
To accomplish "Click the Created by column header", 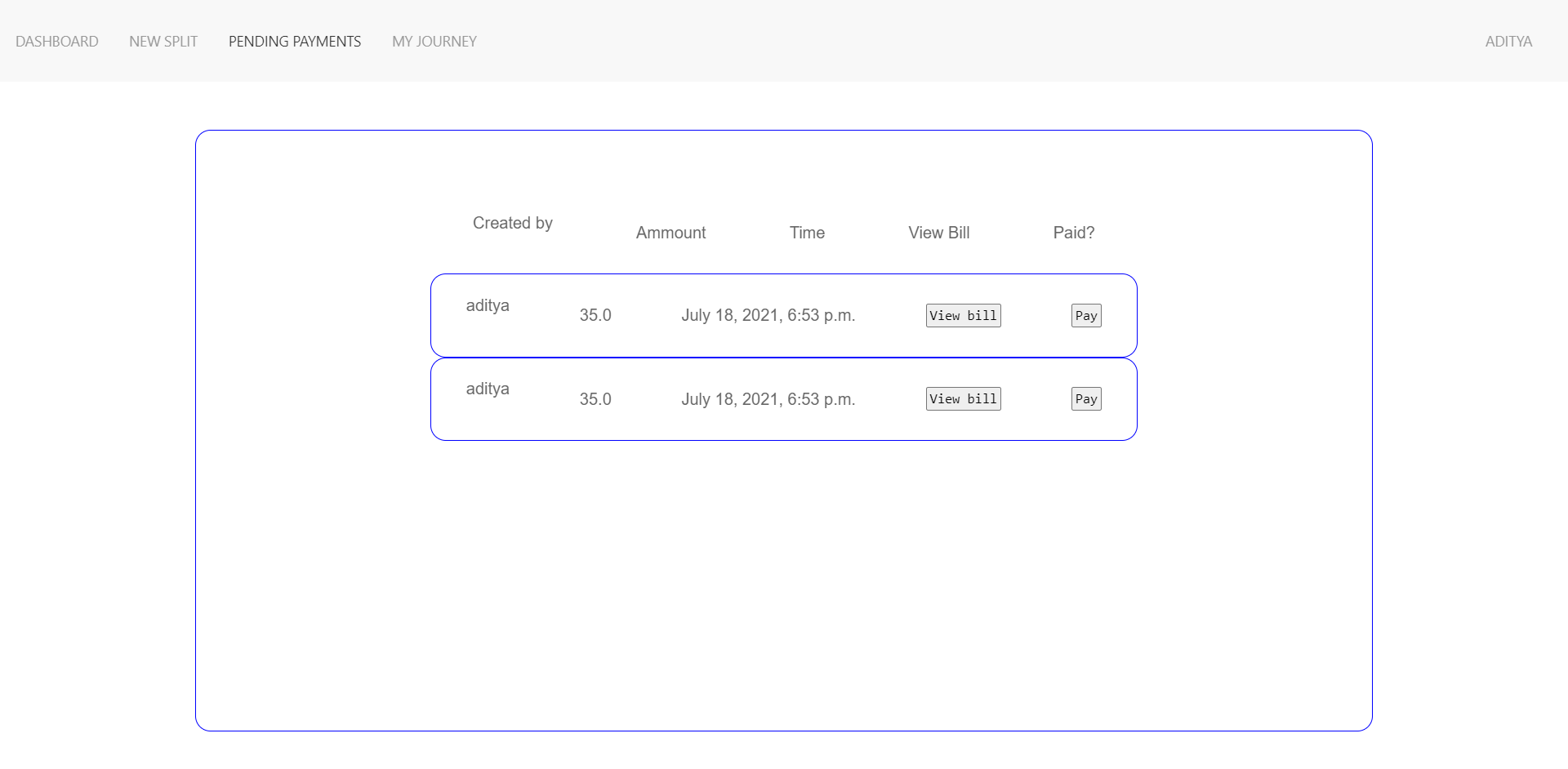I will [512, 222].
